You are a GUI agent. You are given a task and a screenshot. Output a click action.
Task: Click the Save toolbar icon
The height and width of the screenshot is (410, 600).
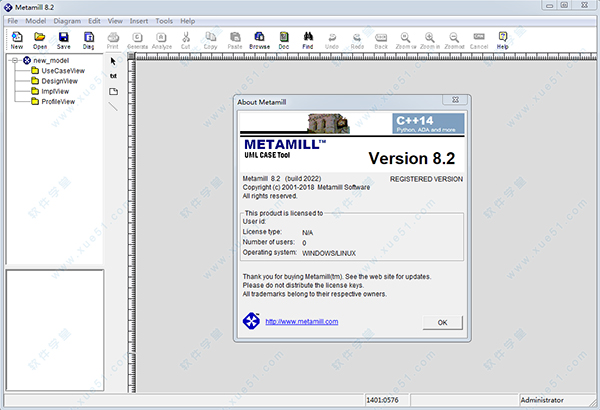(64, 40)
